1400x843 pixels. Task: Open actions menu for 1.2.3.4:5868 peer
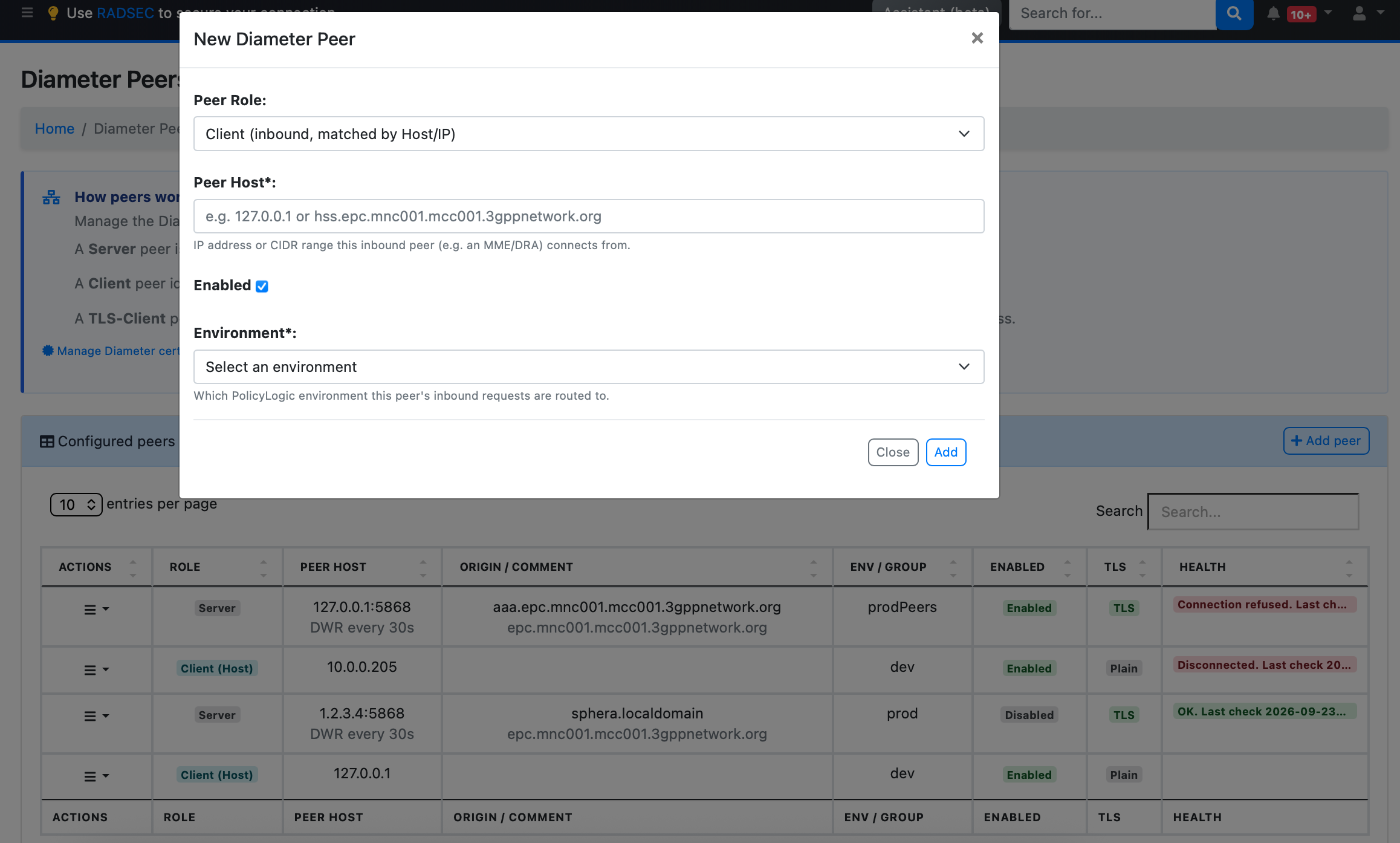(x=96, y=716)
